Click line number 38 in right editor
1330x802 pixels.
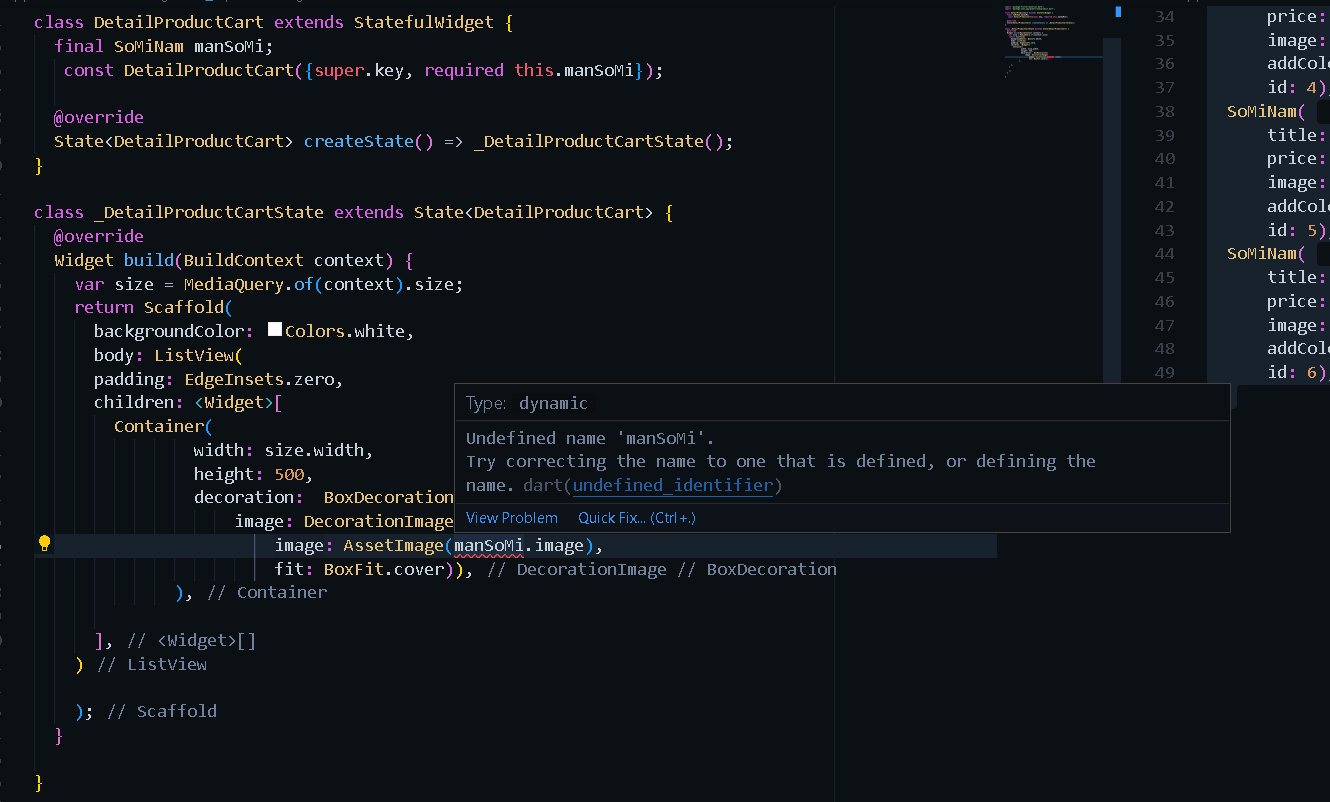(1164, 111)
